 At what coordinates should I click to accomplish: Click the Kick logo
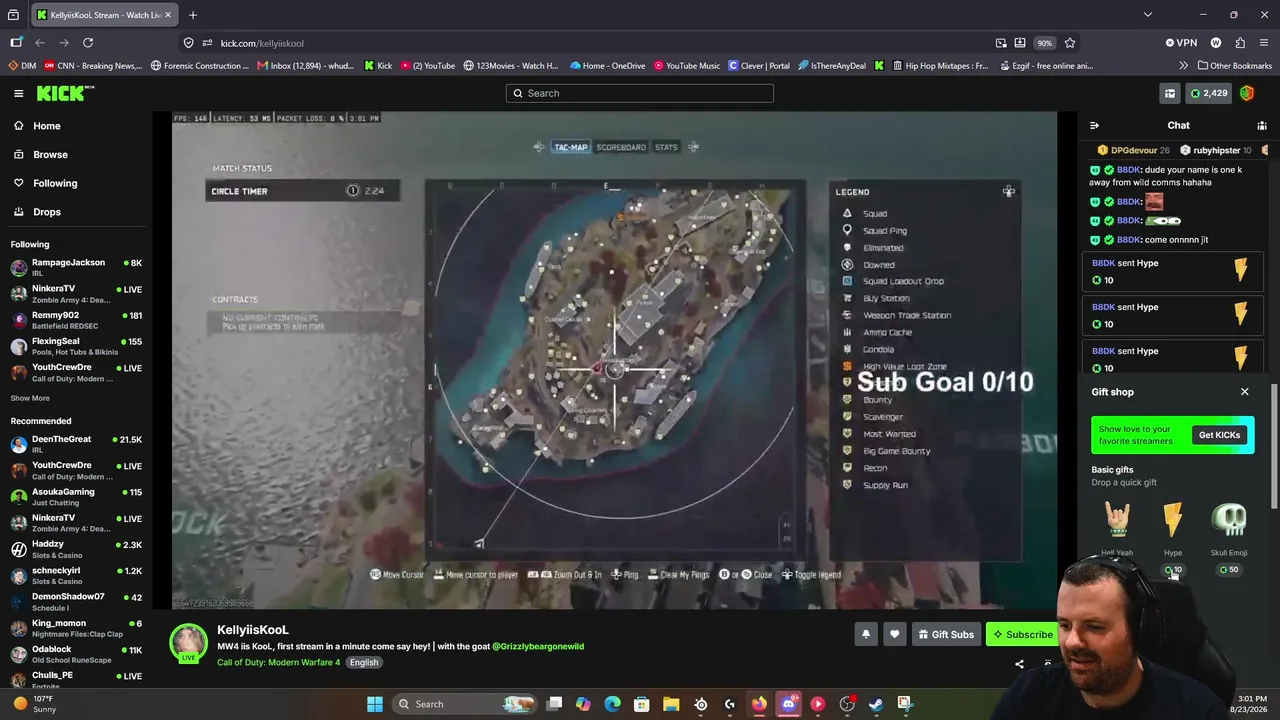coord(64,93)
